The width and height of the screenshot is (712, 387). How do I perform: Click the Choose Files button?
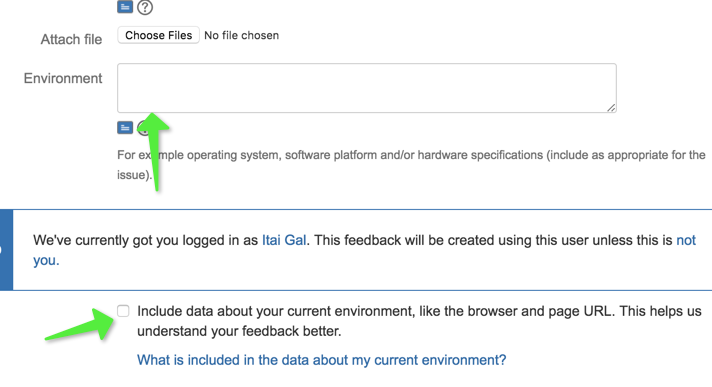click(158, 35)
